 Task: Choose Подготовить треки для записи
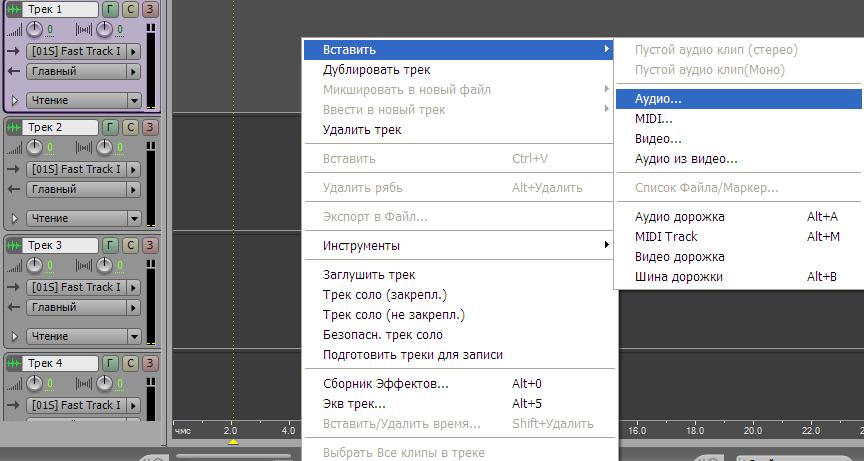click(x=458, y=355)
